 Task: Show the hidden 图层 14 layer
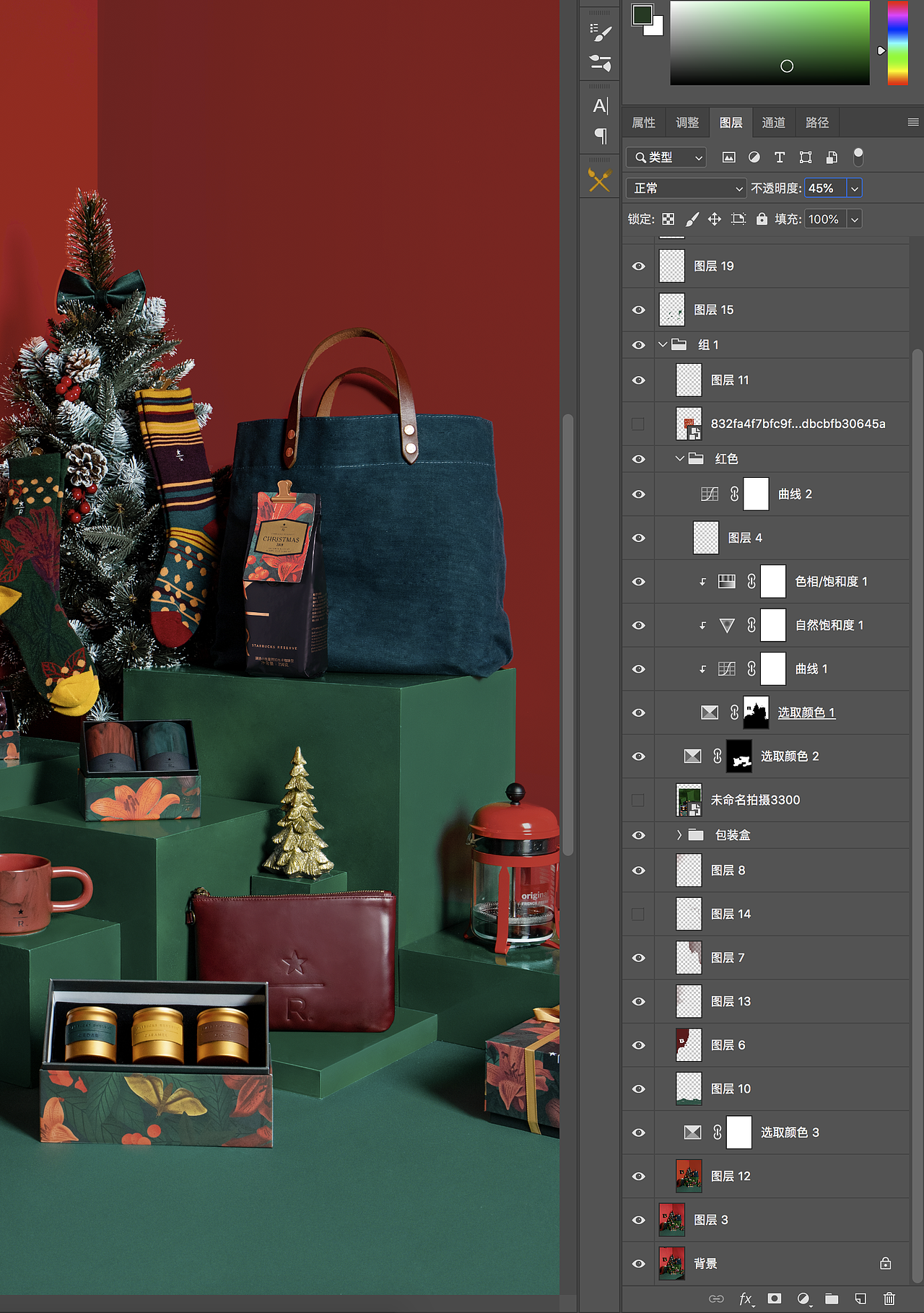pyautogui.click(x=638, y=914)
